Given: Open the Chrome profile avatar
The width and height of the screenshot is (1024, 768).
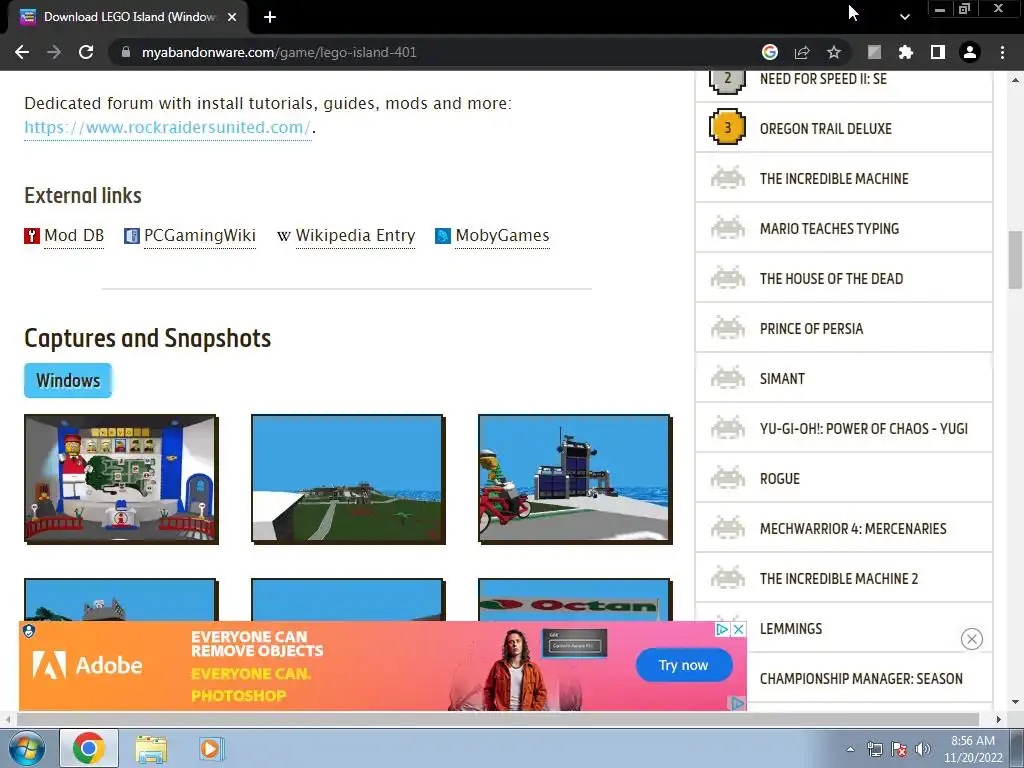Looking at the screenshot, I should tap(970, 52).
